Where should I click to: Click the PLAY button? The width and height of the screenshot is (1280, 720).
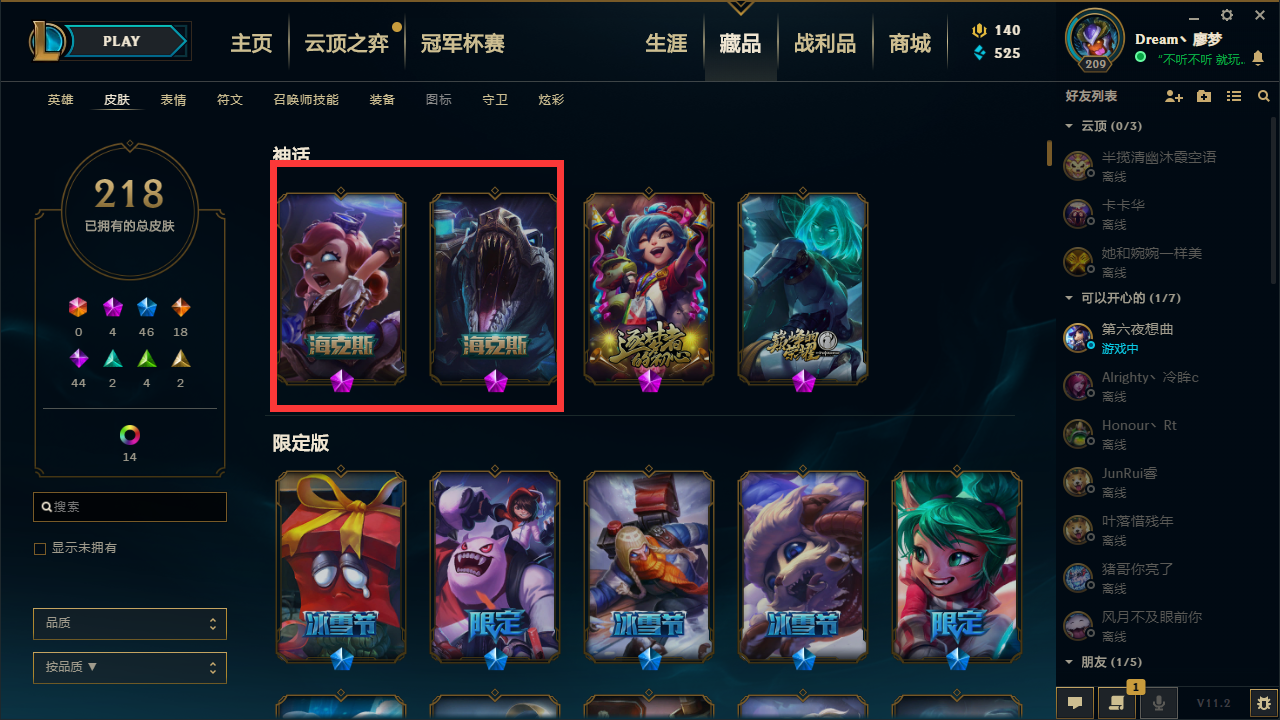click(x=123, y=41)
